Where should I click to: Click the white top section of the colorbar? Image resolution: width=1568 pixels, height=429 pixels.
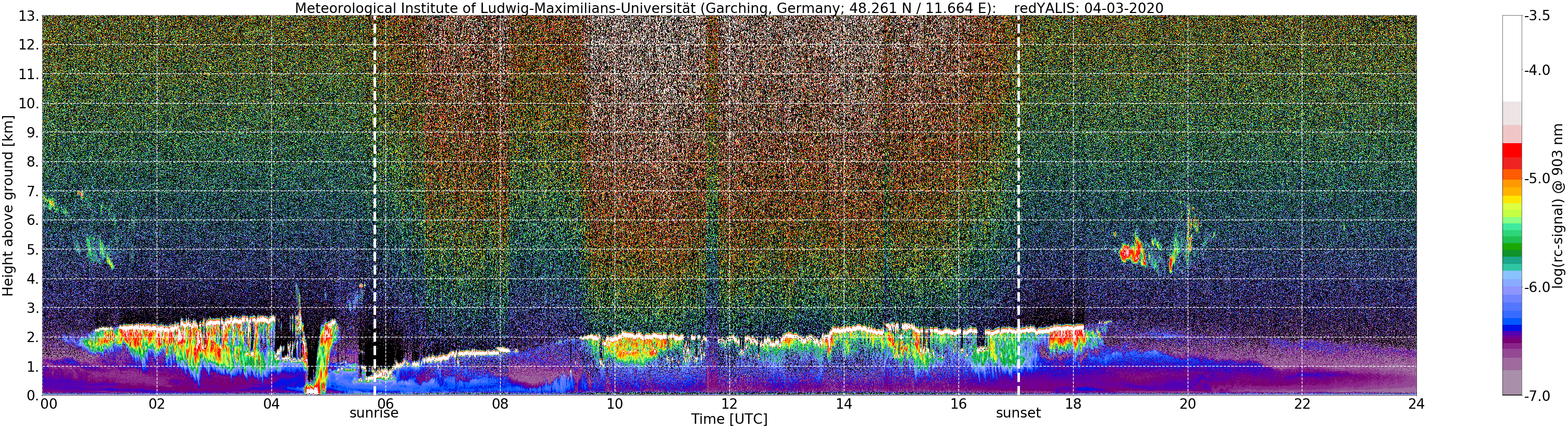point(1512,58)
